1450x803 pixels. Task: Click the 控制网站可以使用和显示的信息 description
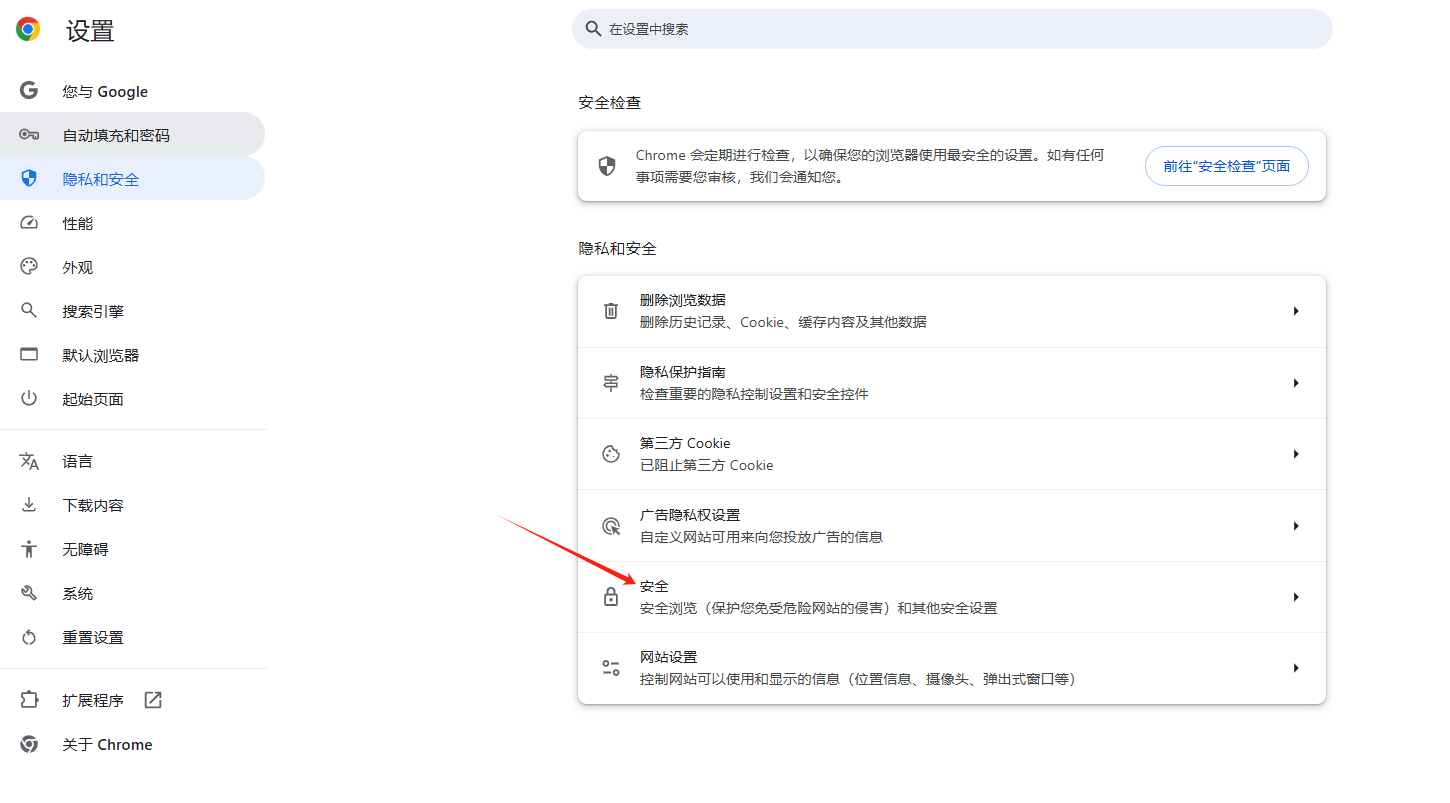[x=858, y=679]
